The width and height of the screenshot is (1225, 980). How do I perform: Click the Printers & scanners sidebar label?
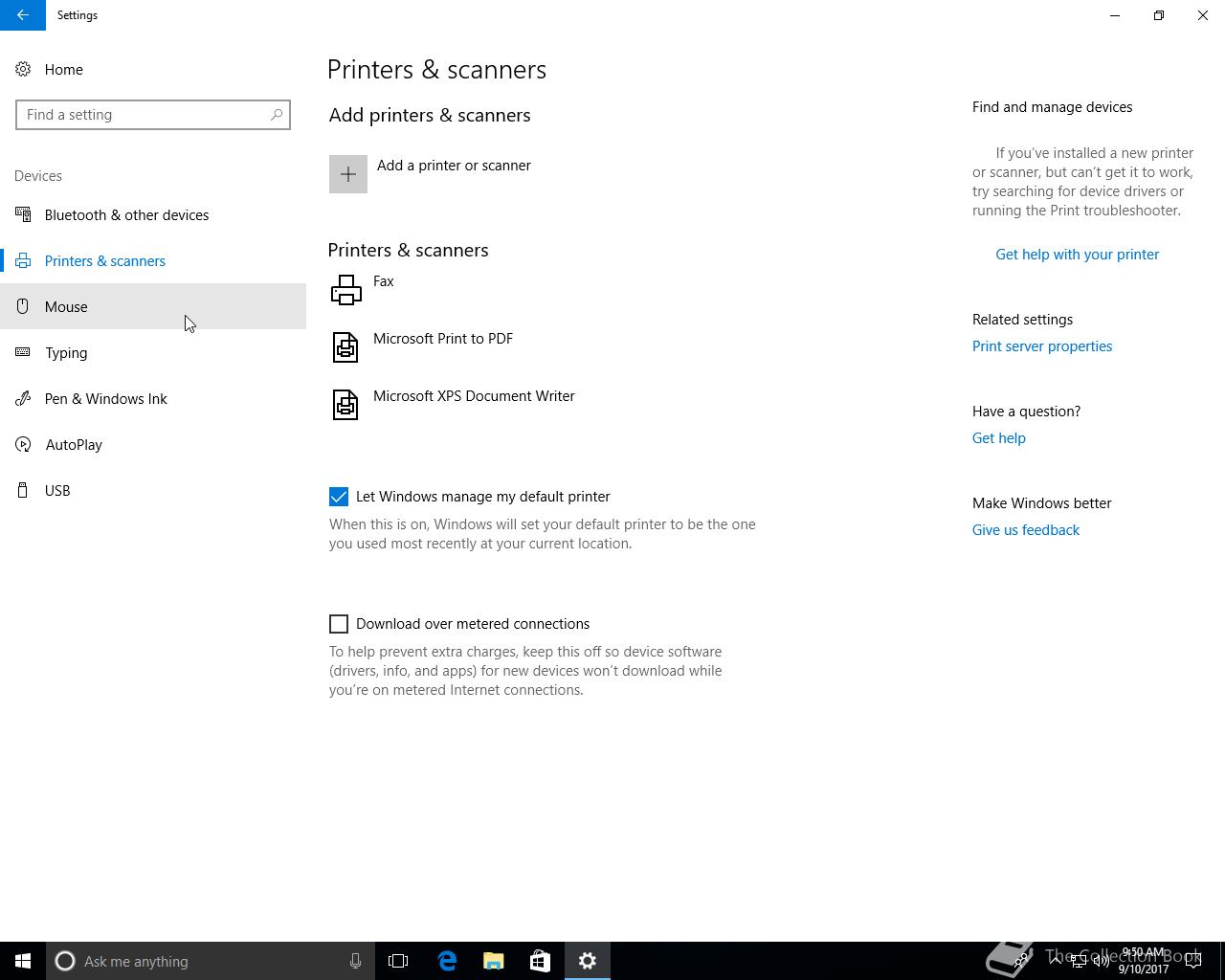point(105,261)
